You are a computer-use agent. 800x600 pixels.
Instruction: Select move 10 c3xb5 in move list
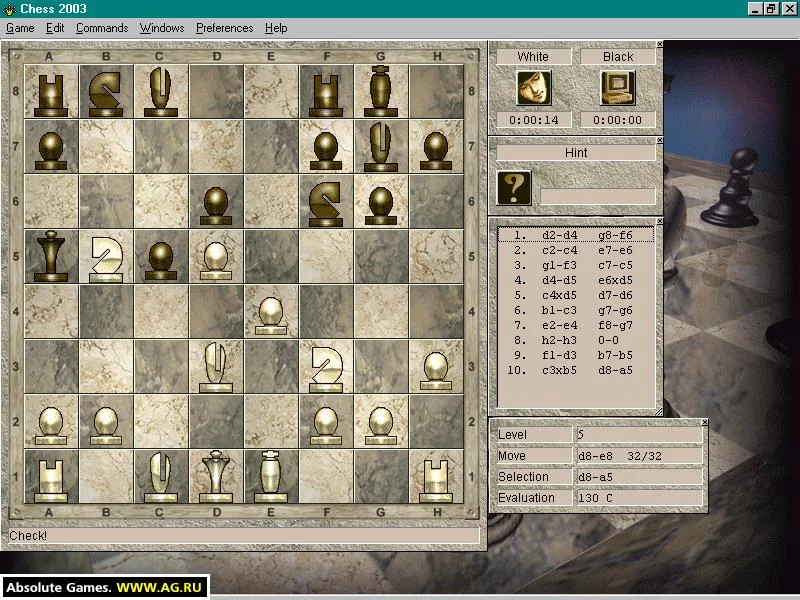point(560,370)
